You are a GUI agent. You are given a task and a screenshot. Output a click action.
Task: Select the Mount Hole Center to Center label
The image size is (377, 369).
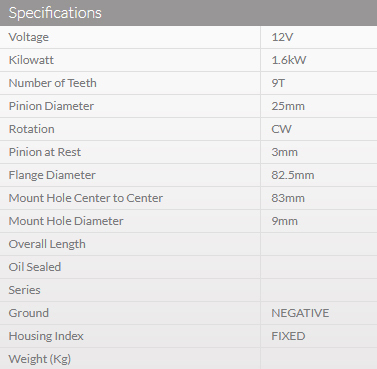coord(86,198)
